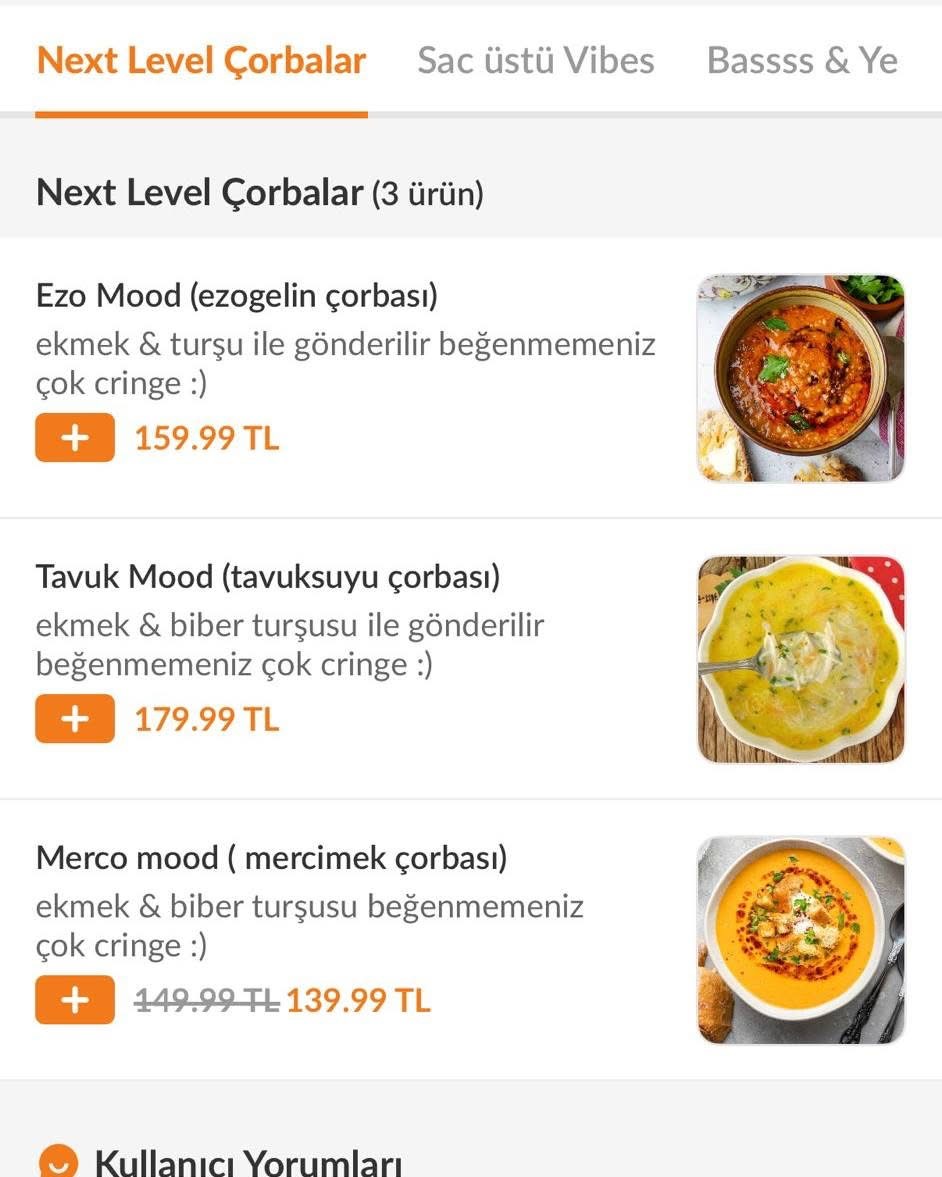Open the Bassss & Ye tab
The height and width of the screenshot is (1177, 942).
click(x=802, y=61)
